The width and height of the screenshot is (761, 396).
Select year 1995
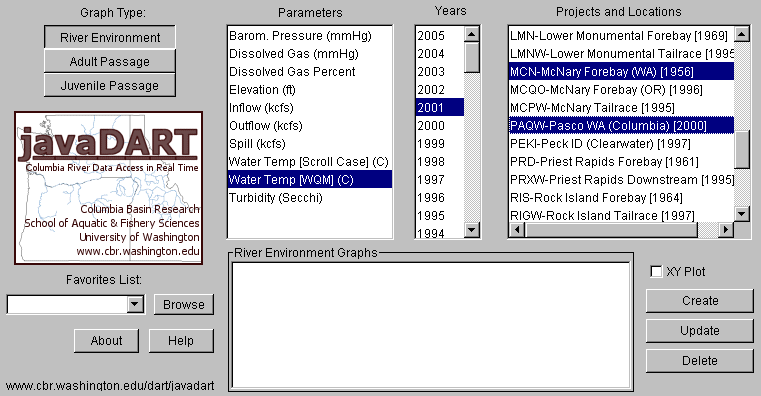pyautogui.click(x=440, y=215)
